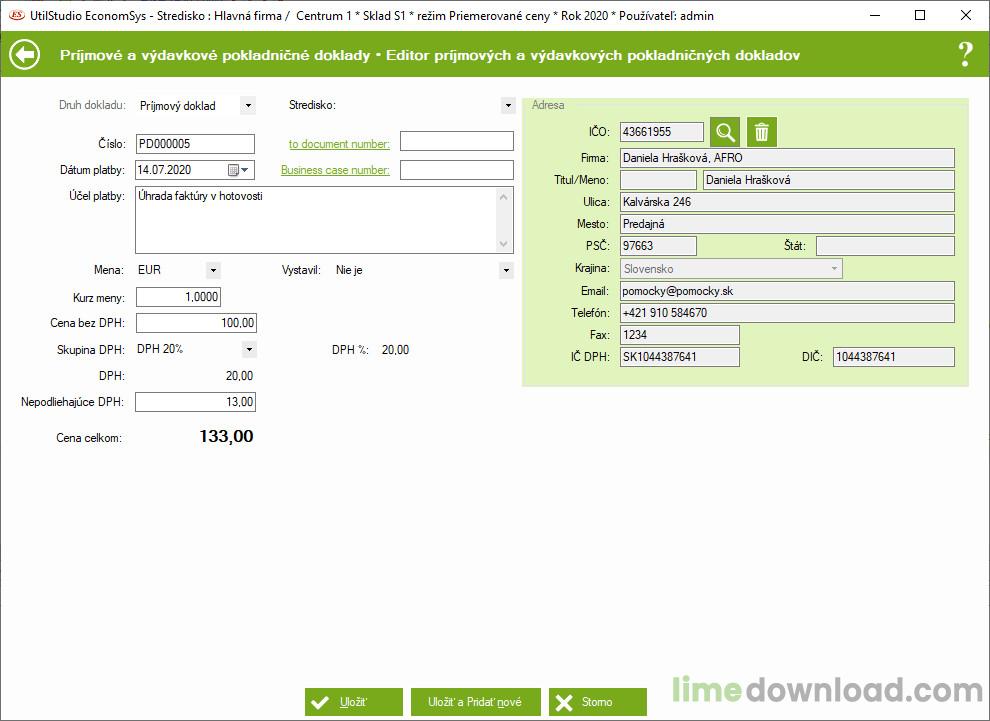The image size is (990, 721).
Task: Click the Číslo field PD000005
Action: [x=195, y=144]
